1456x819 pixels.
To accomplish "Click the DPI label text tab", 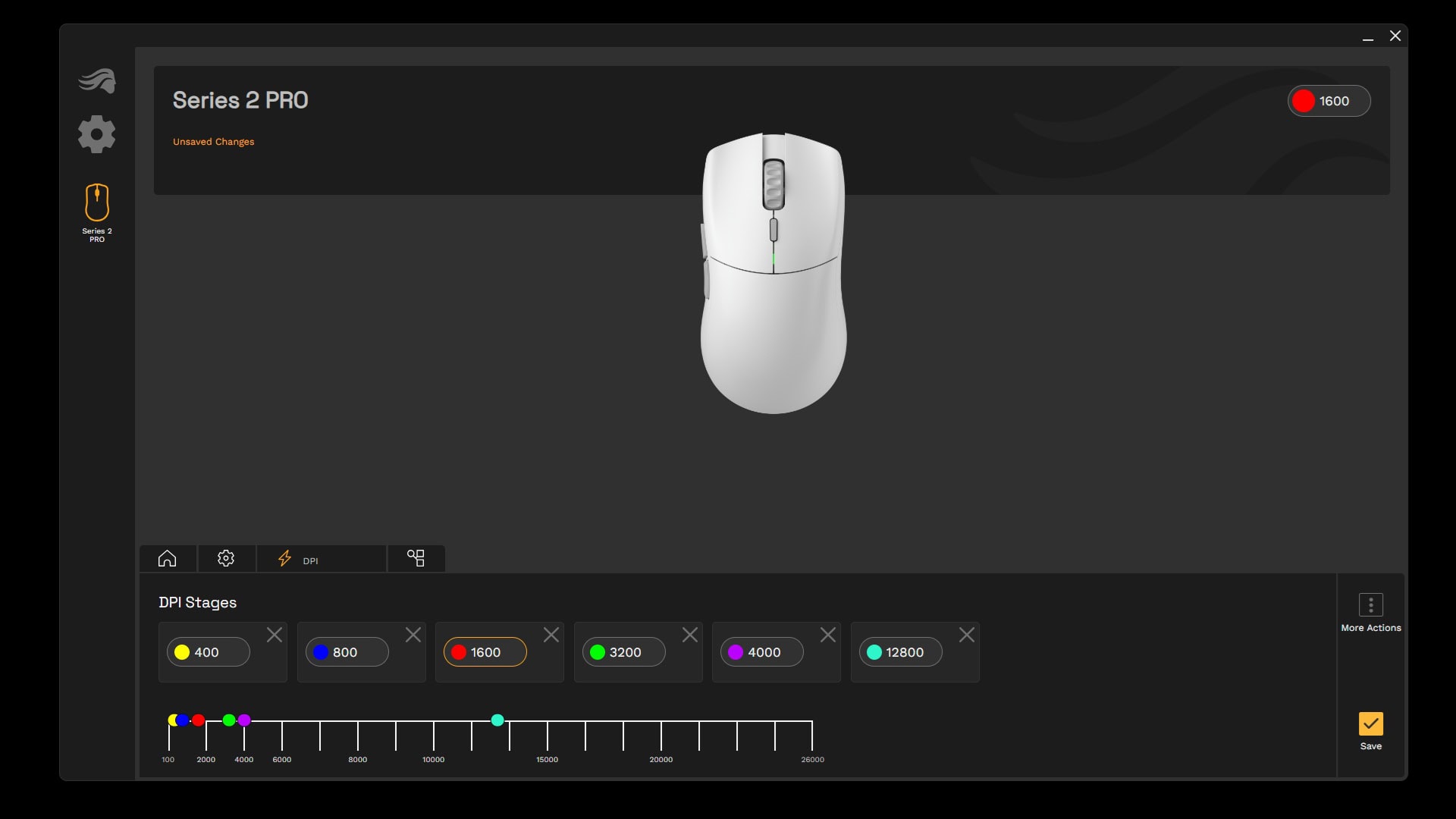I will pos(311,560).
